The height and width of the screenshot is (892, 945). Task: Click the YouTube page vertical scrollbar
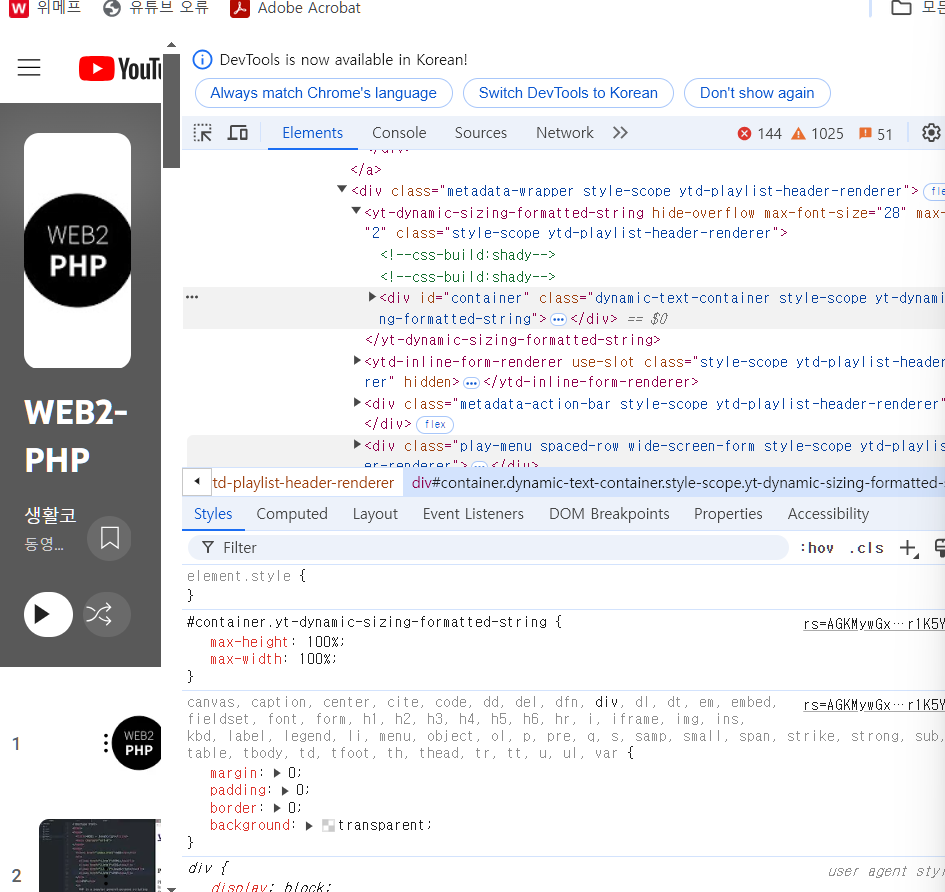(x=171, y=111)
